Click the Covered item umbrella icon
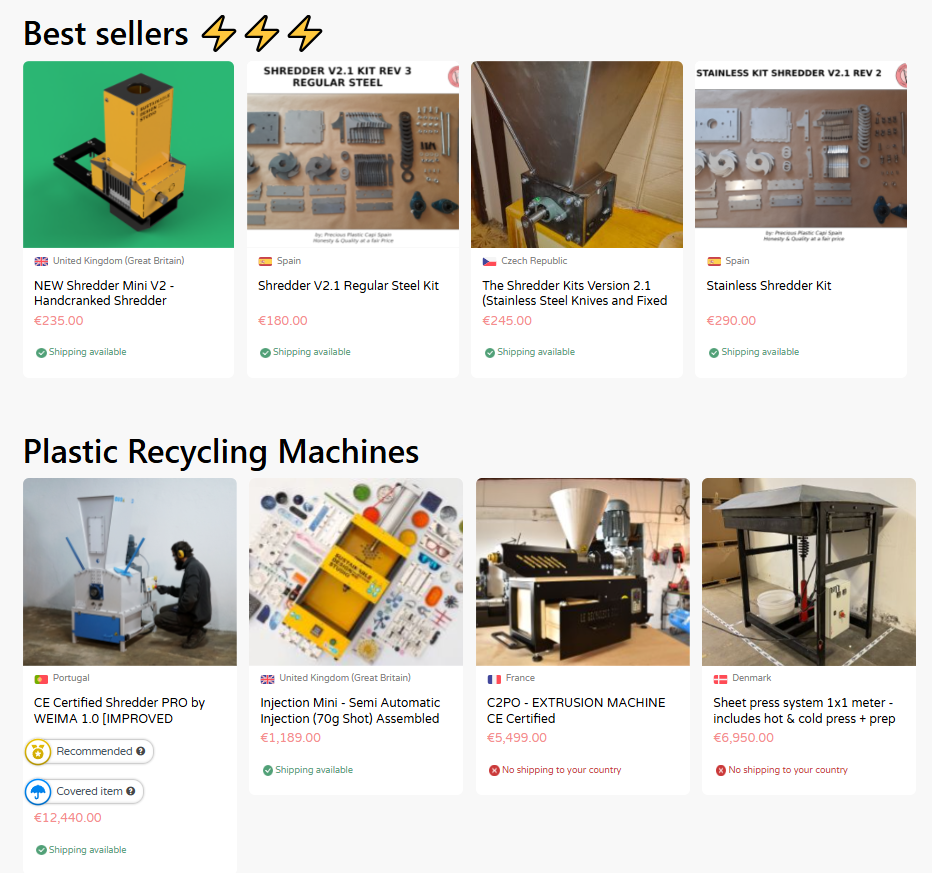The height and width of the screenshot is (873, 932). coord(37,792)
